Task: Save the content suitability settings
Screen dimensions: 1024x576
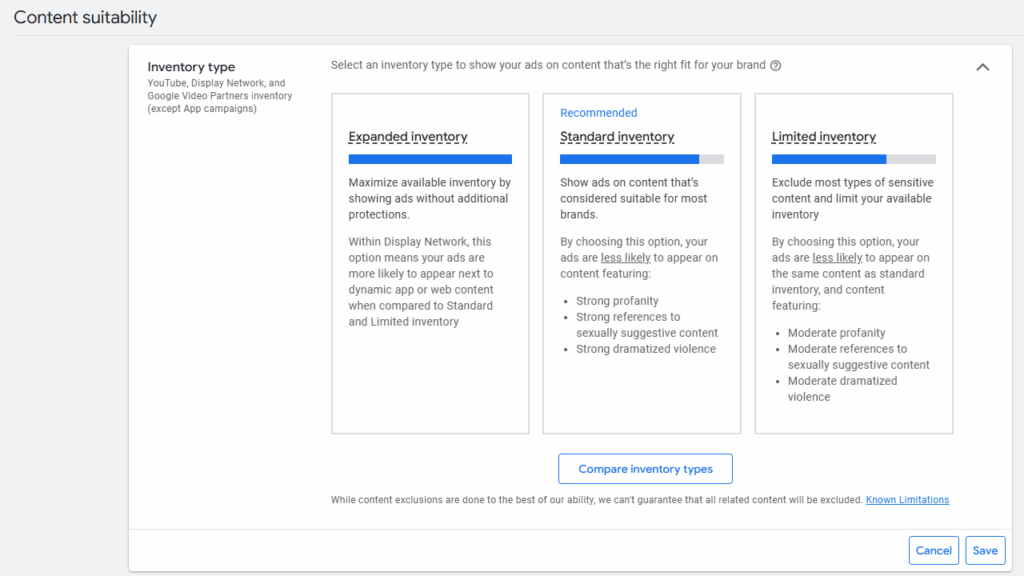Action: click(985, 550)
